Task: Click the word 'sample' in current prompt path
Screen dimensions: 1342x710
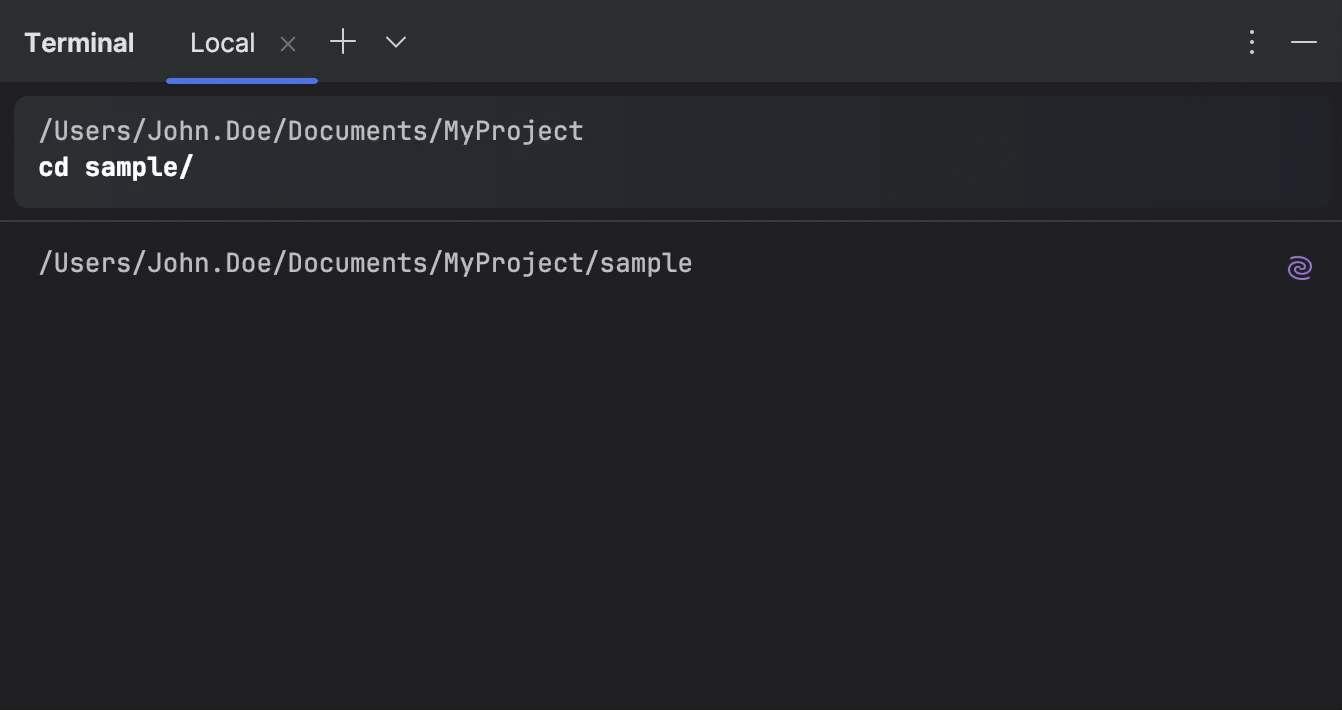Action: click(x=646, y=263)
